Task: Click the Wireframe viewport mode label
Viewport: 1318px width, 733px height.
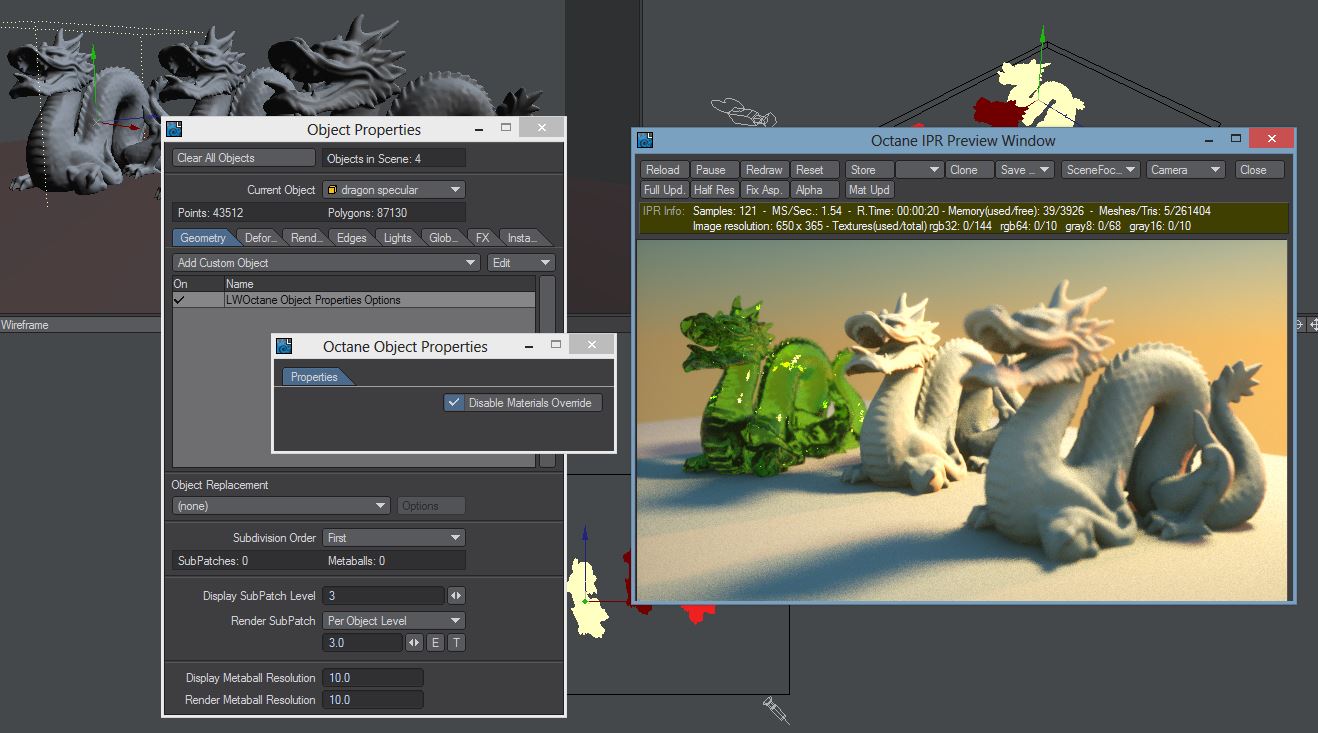Action: pos(25,325)
